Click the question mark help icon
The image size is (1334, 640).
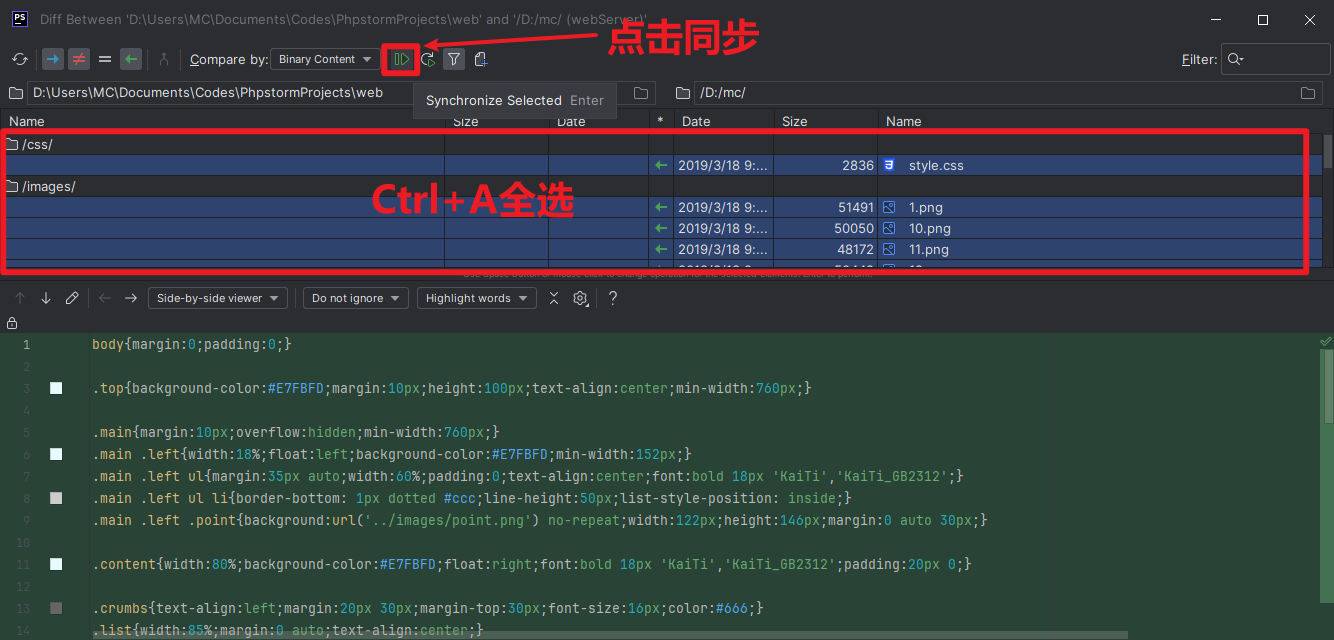tap(613, 298)
